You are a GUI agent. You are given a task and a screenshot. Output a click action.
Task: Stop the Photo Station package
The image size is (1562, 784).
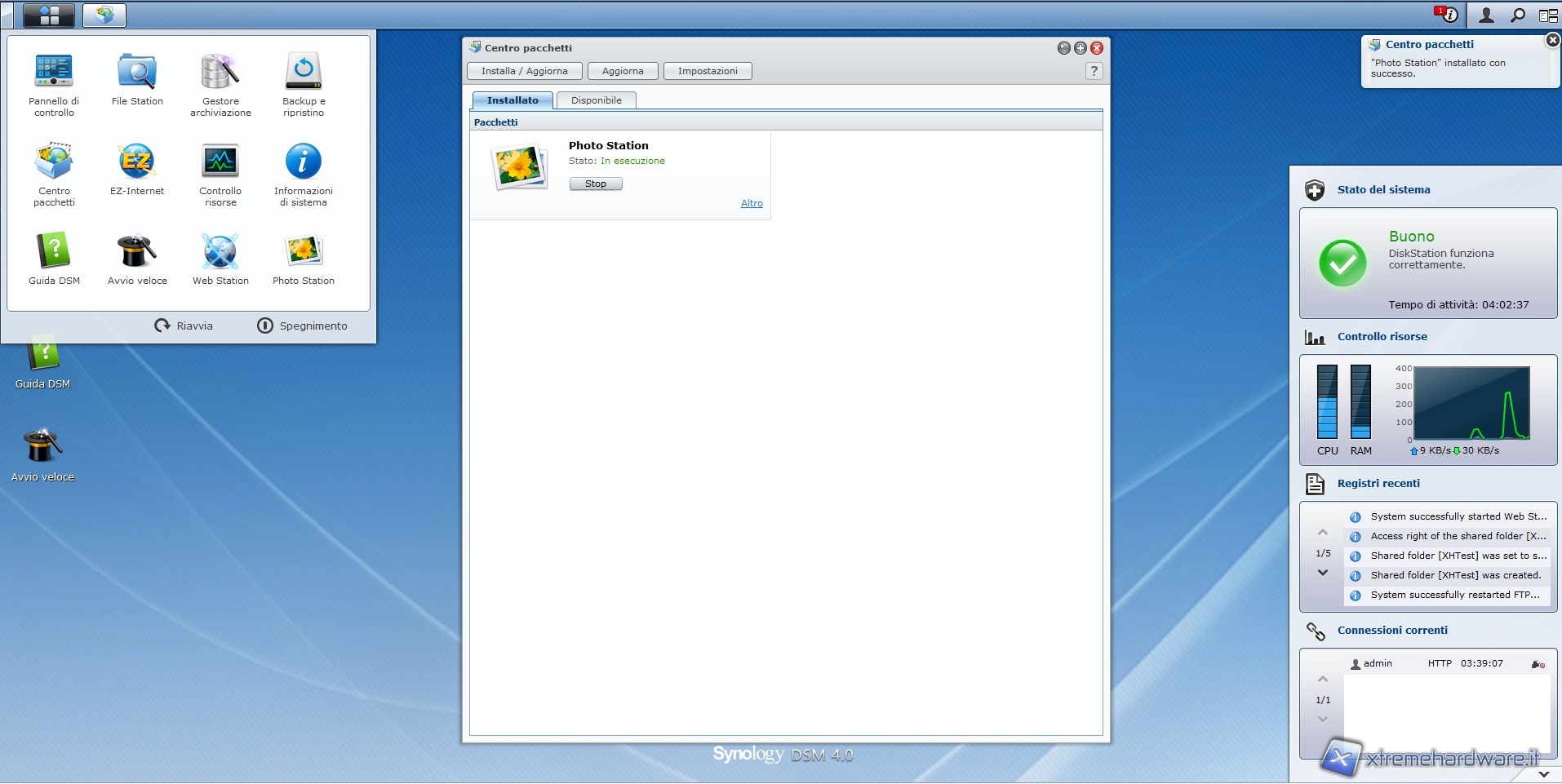coord(596,184)
